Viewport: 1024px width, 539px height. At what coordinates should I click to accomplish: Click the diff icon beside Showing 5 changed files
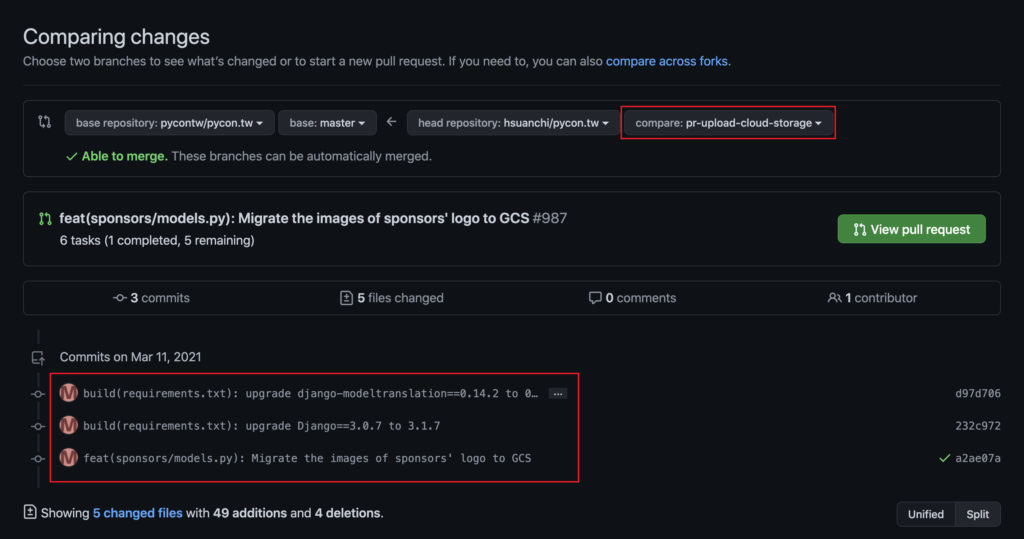click(30, 512)
